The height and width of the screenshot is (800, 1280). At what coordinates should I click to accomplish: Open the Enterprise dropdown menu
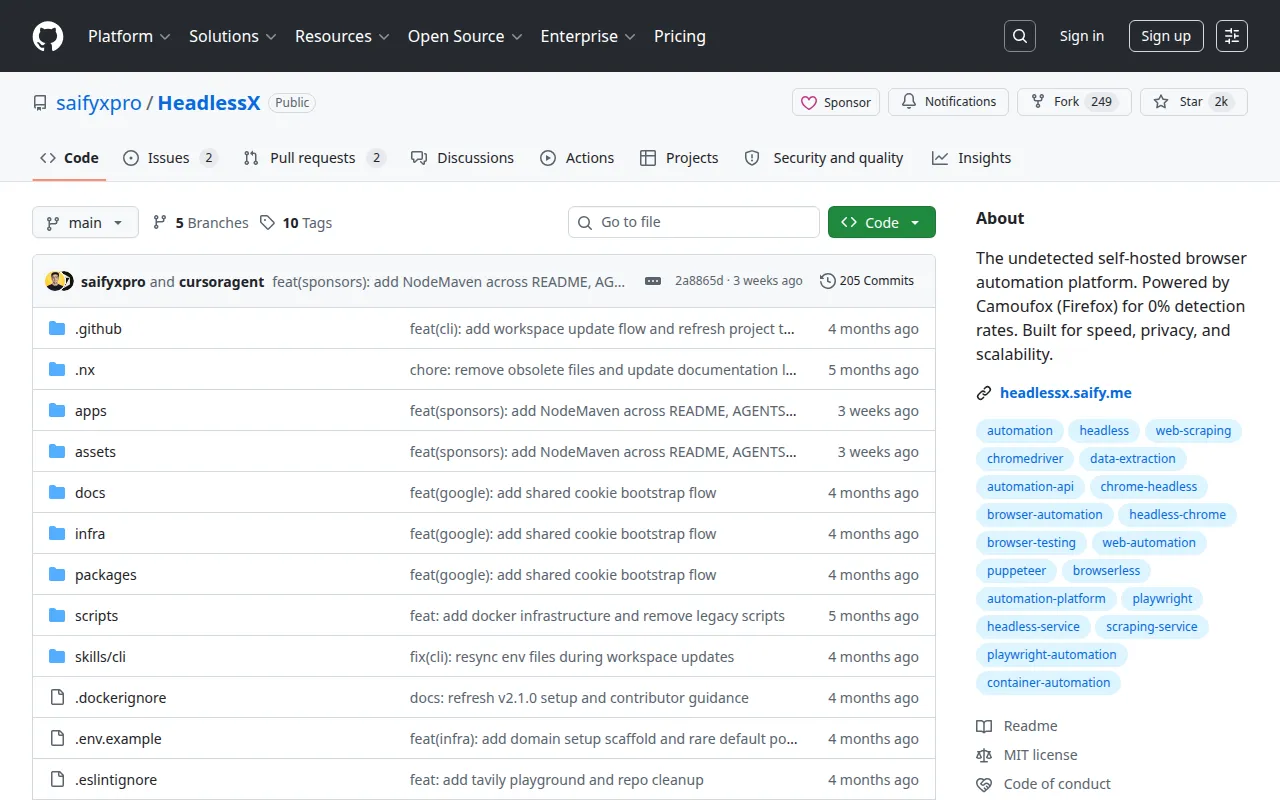coord(588,36)
